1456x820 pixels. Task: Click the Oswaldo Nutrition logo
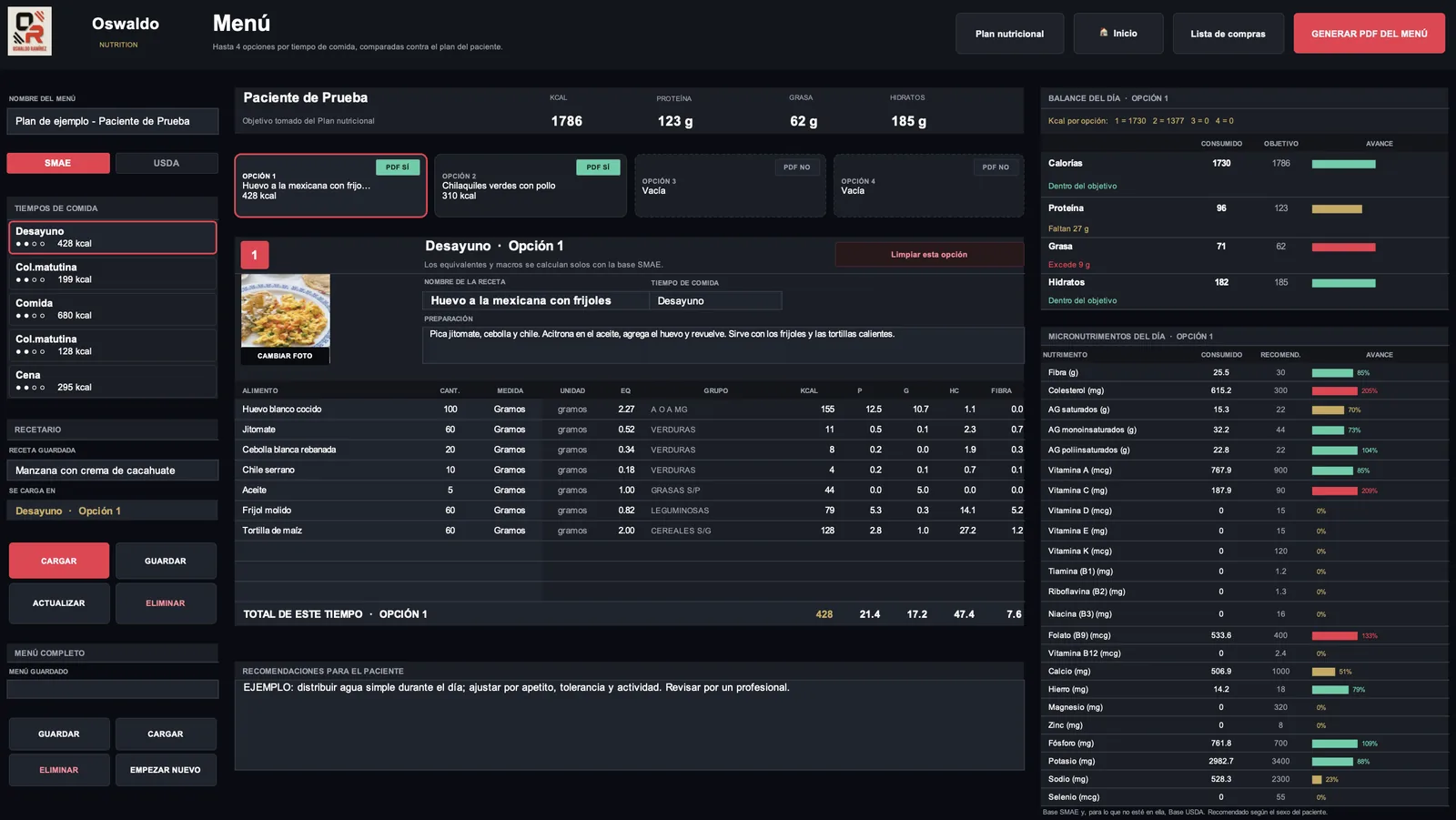(x=30, y=31)
